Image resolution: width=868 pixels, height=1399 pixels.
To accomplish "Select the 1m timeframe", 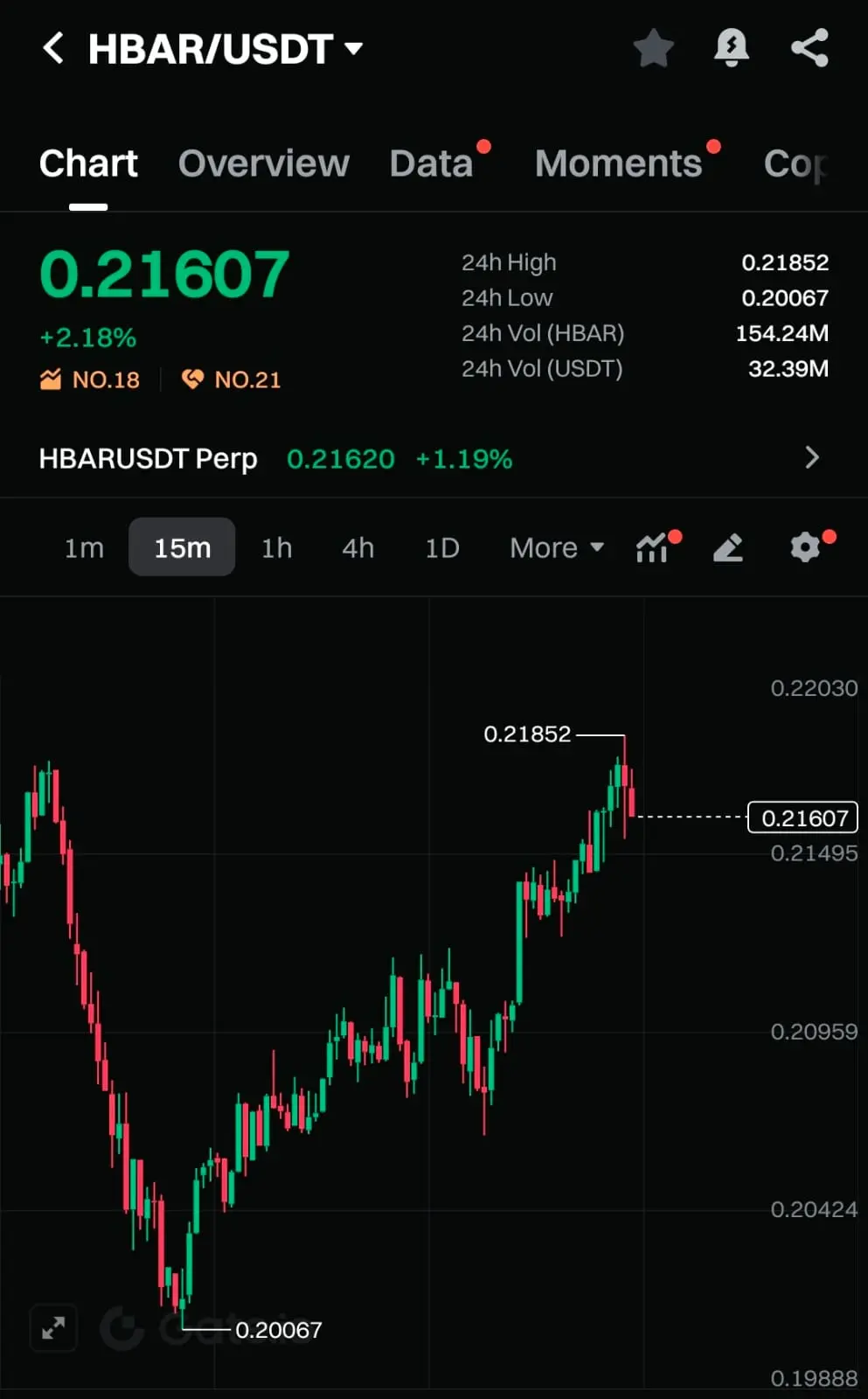I will pos(84,548).
